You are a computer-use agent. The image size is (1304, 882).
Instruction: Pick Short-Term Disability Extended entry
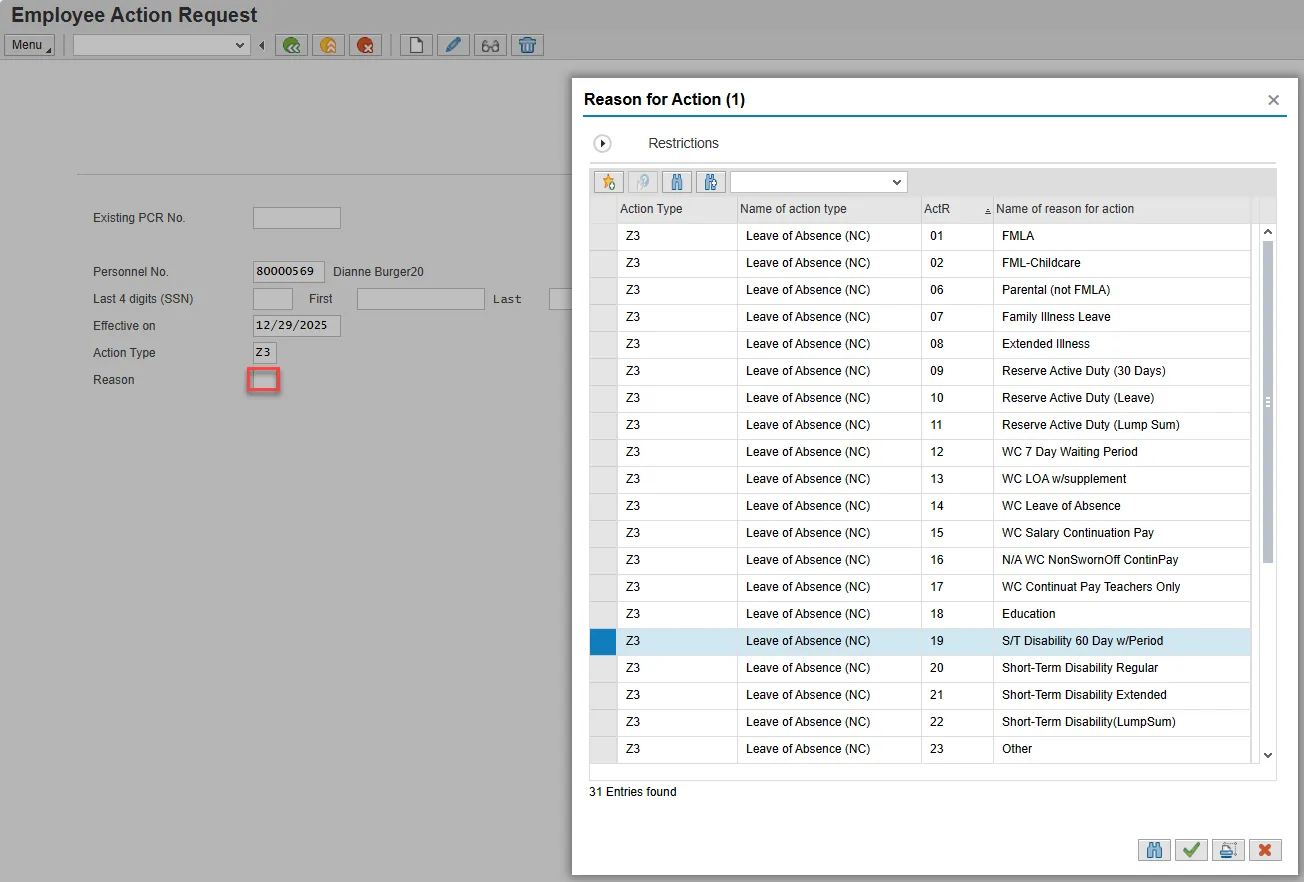click(x=1084, y=695)
